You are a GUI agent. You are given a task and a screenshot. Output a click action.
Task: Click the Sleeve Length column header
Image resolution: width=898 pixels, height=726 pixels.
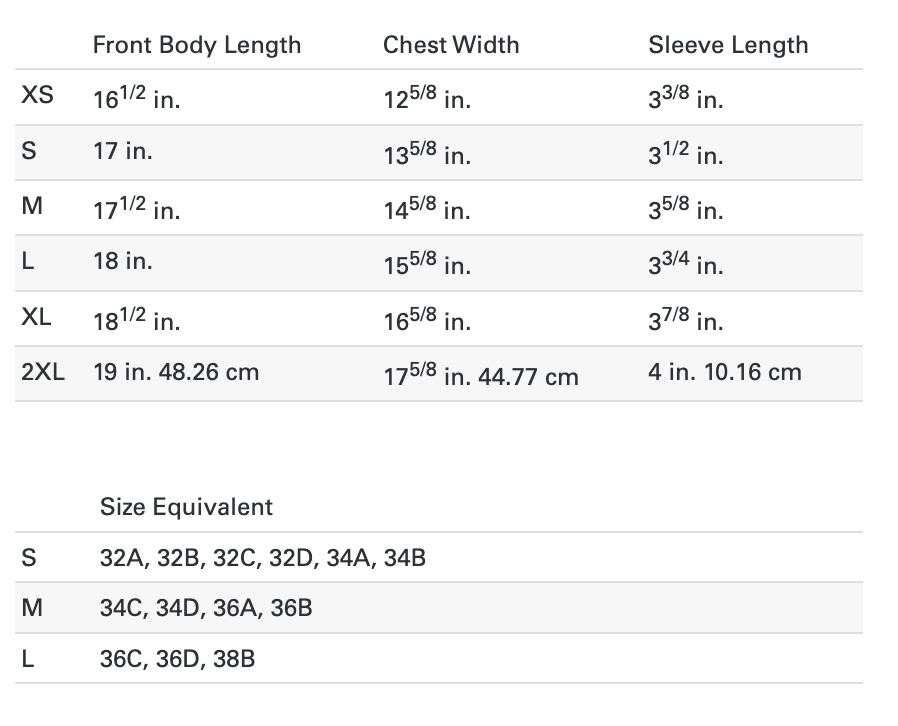[727, 45]
